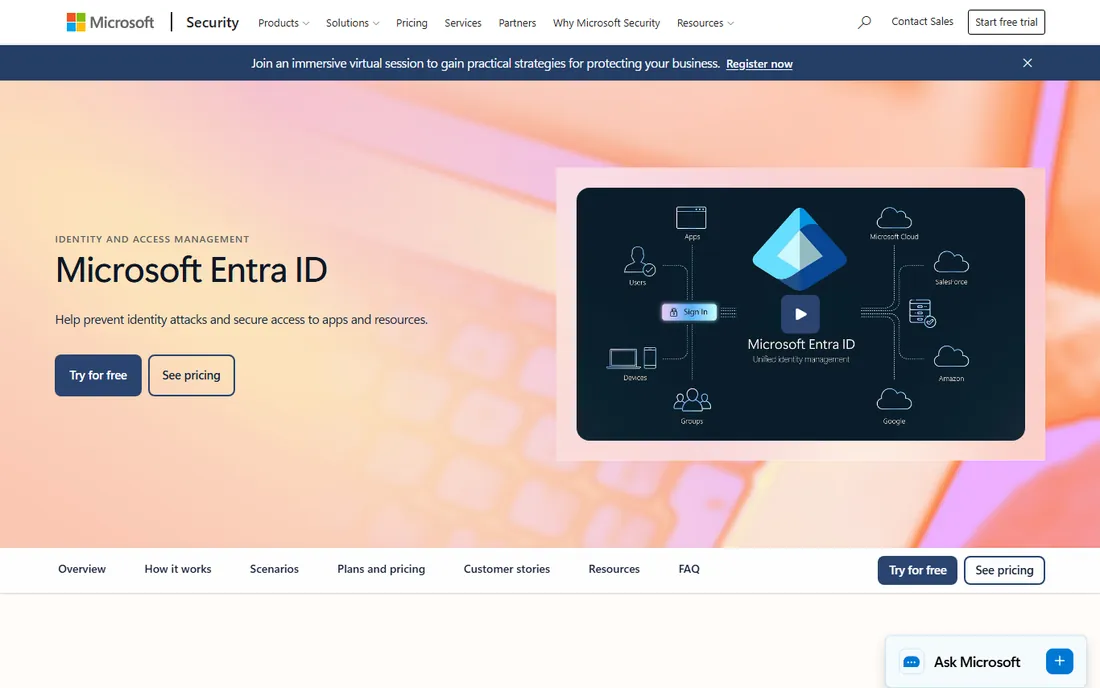This screenshot has width=1100, height=688.
Task: Dismiss the banner with the X icon
Action: pyautogui.click(x=1027, y=63)
